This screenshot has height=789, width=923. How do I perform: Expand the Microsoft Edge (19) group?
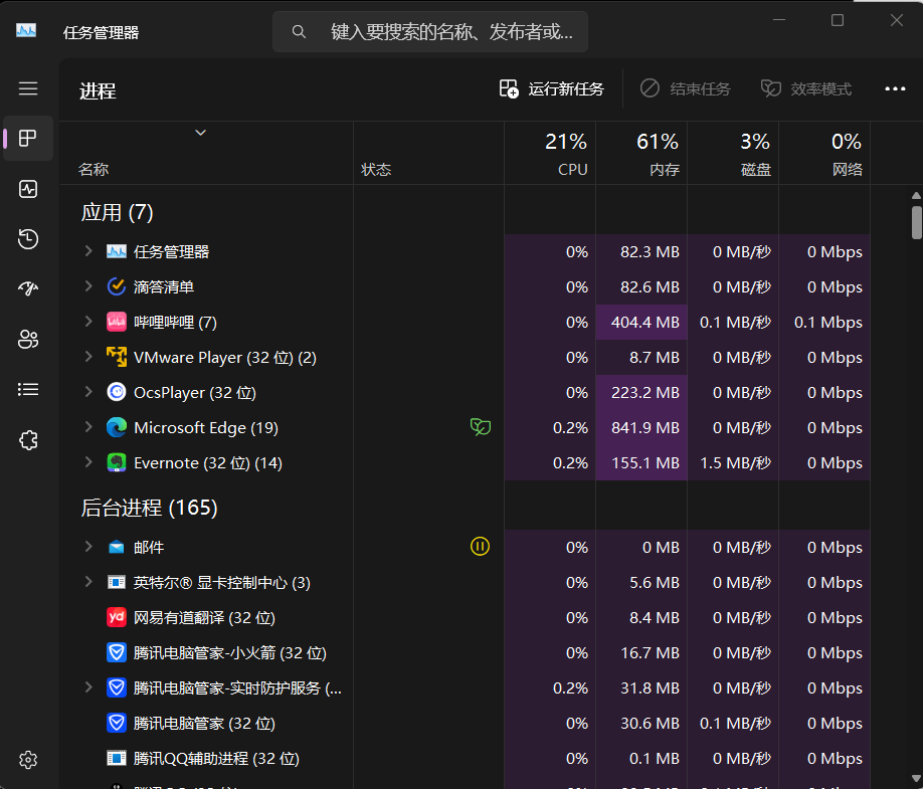[88, 427]
